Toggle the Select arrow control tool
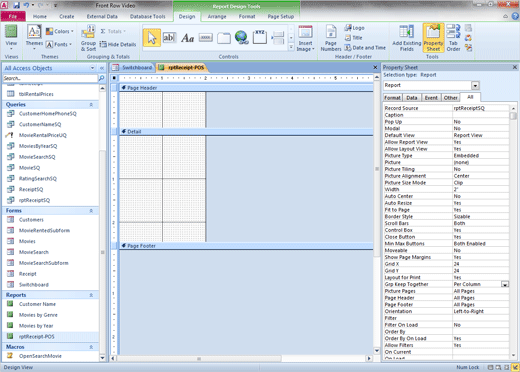Image resolution: width=520 pixels, height=372 pixels. pos(152,38)
